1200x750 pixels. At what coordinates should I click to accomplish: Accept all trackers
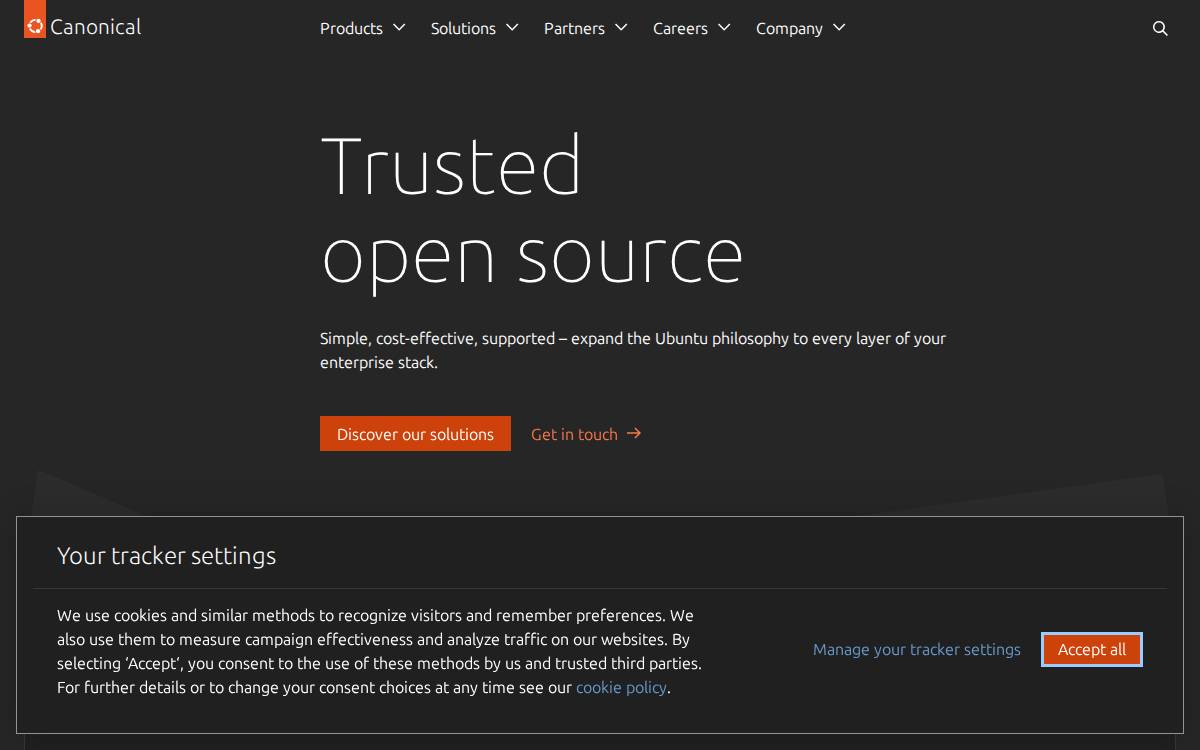tap(1091, 649)
